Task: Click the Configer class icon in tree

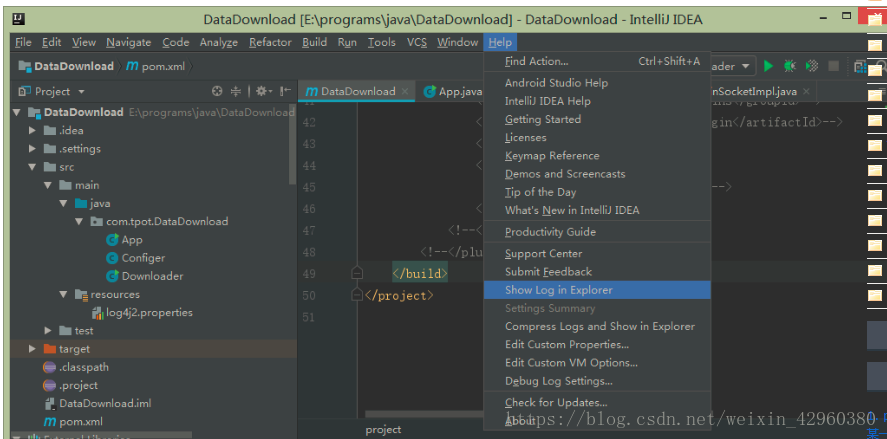Action: tap(113, 258)
